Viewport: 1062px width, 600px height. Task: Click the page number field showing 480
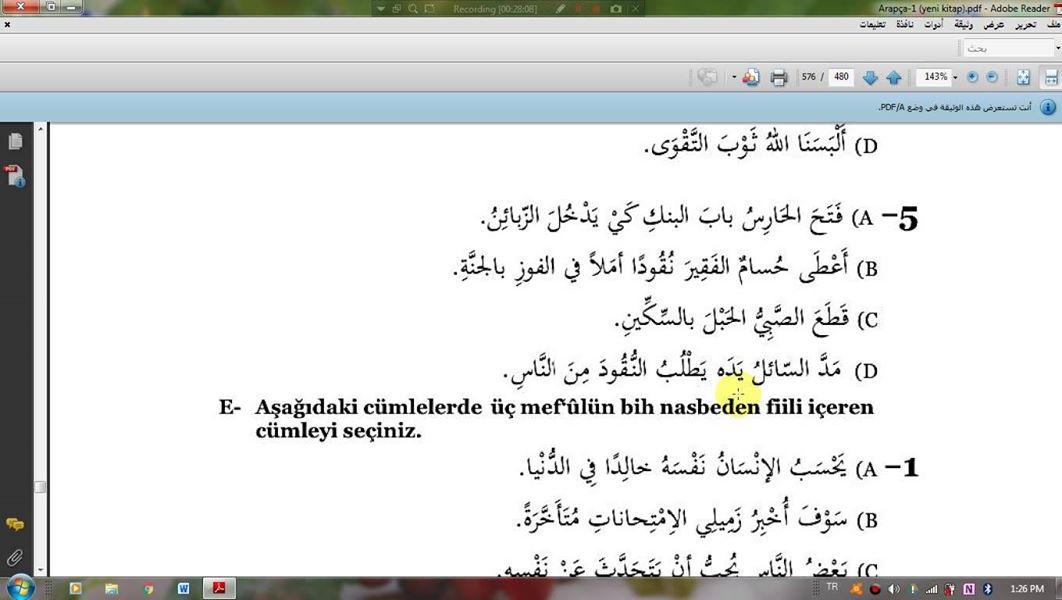(841, 77)
